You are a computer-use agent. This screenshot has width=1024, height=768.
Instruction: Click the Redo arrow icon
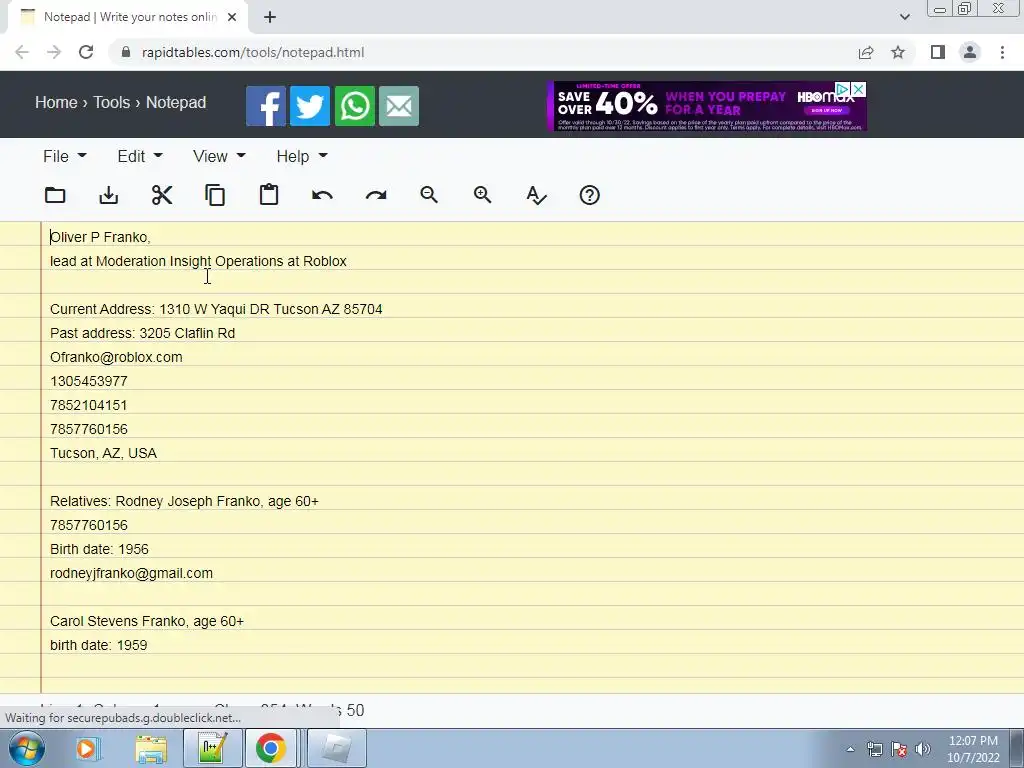[376, 195]
